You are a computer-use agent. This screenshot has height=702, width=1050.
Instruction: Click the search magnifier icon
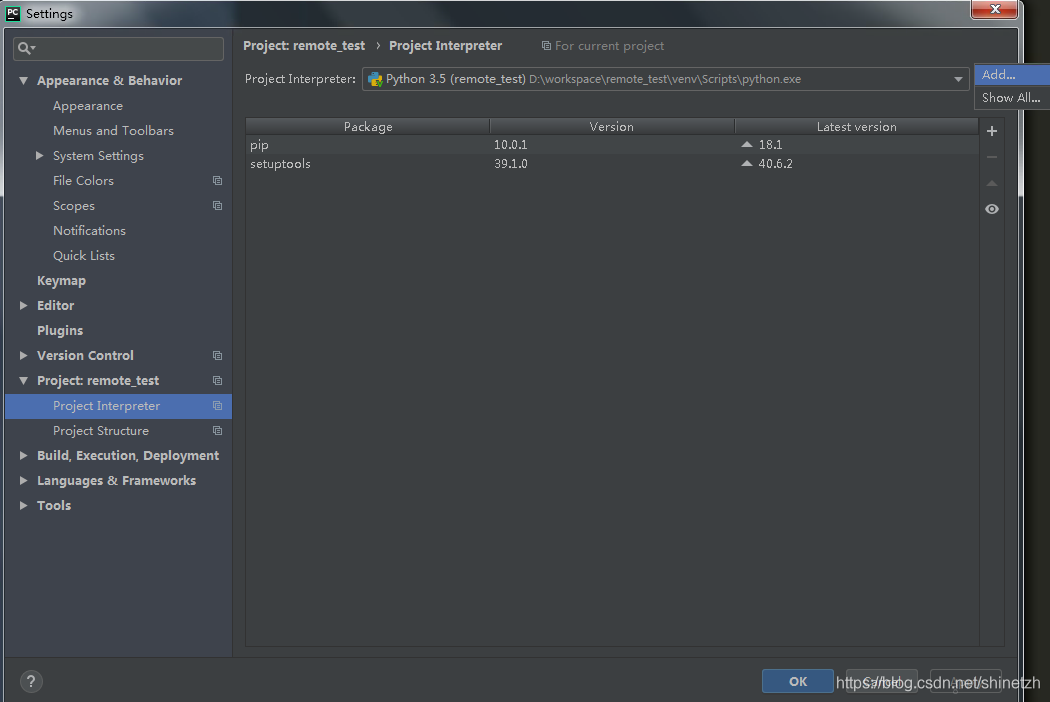(x=25, y=48)
